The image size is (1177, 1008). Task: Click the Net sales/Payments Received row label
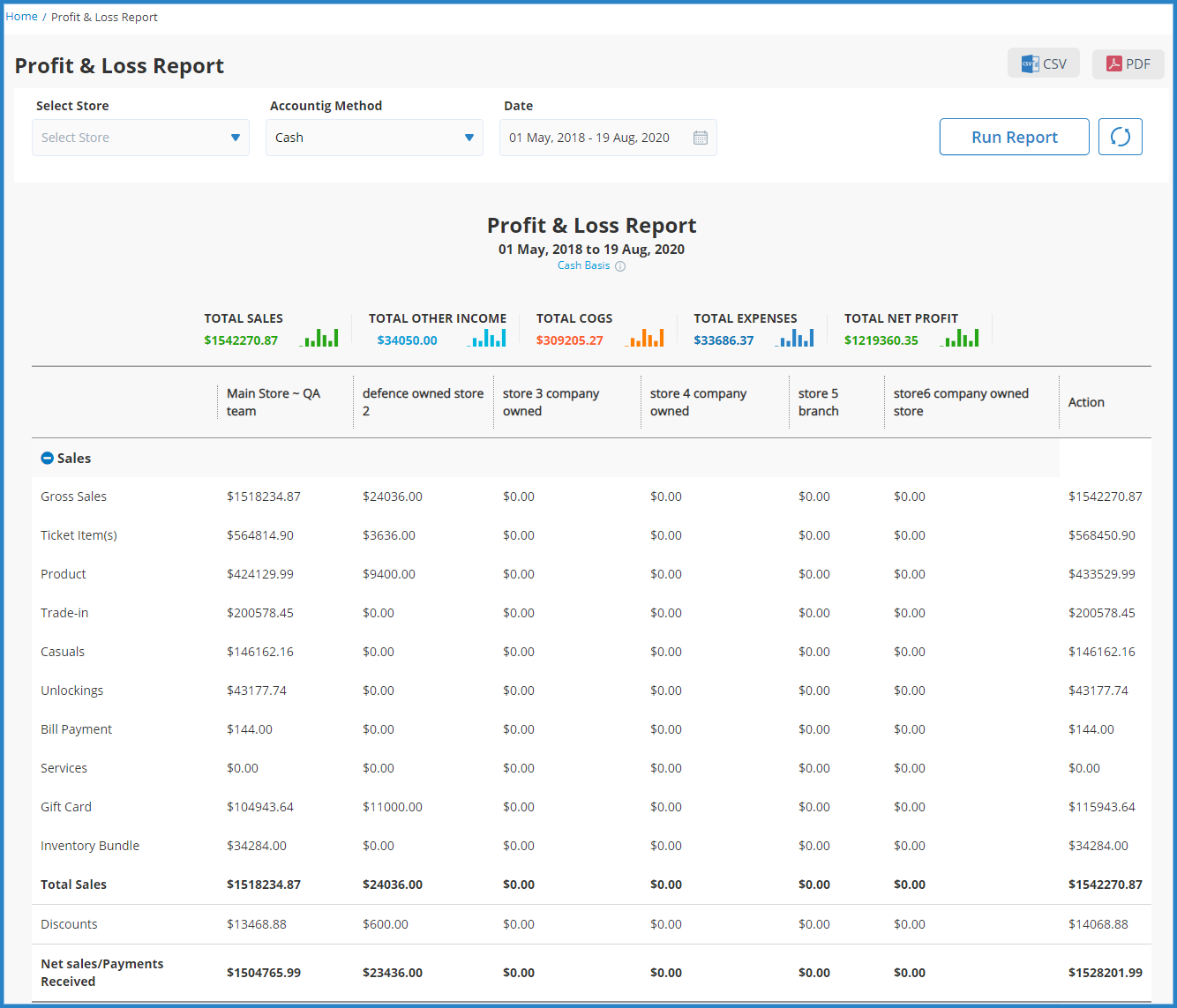point(102,973)
